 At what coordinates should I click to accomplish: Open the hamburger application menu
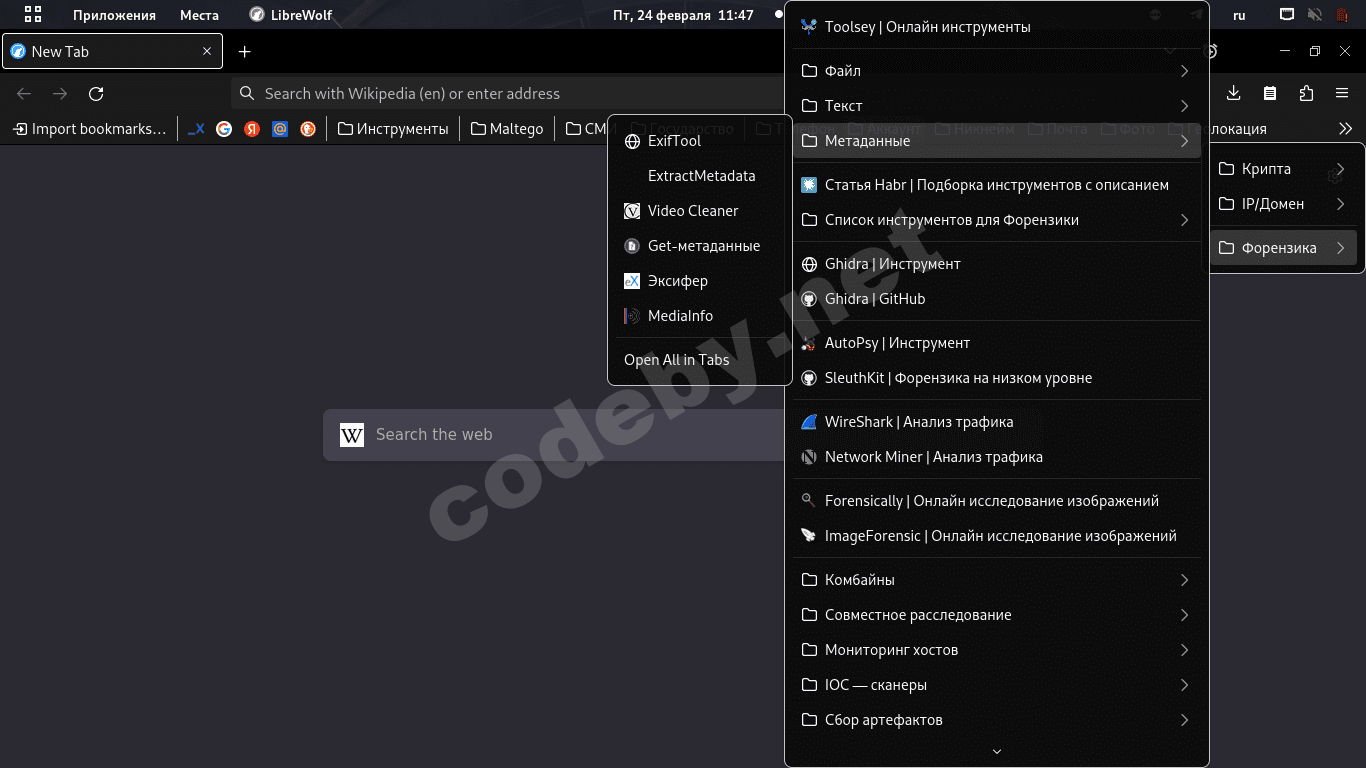[1342, 93]
